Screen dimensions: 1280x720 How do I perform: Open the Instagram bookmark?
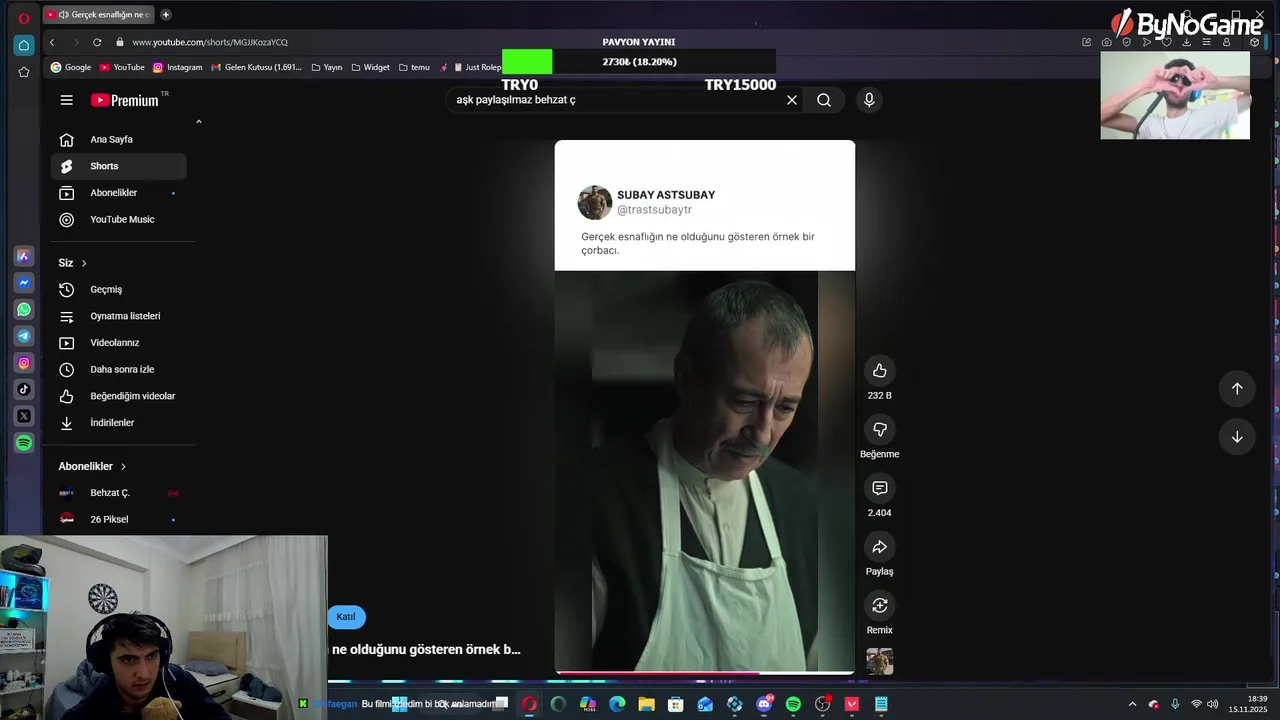[x=177, y=67]
